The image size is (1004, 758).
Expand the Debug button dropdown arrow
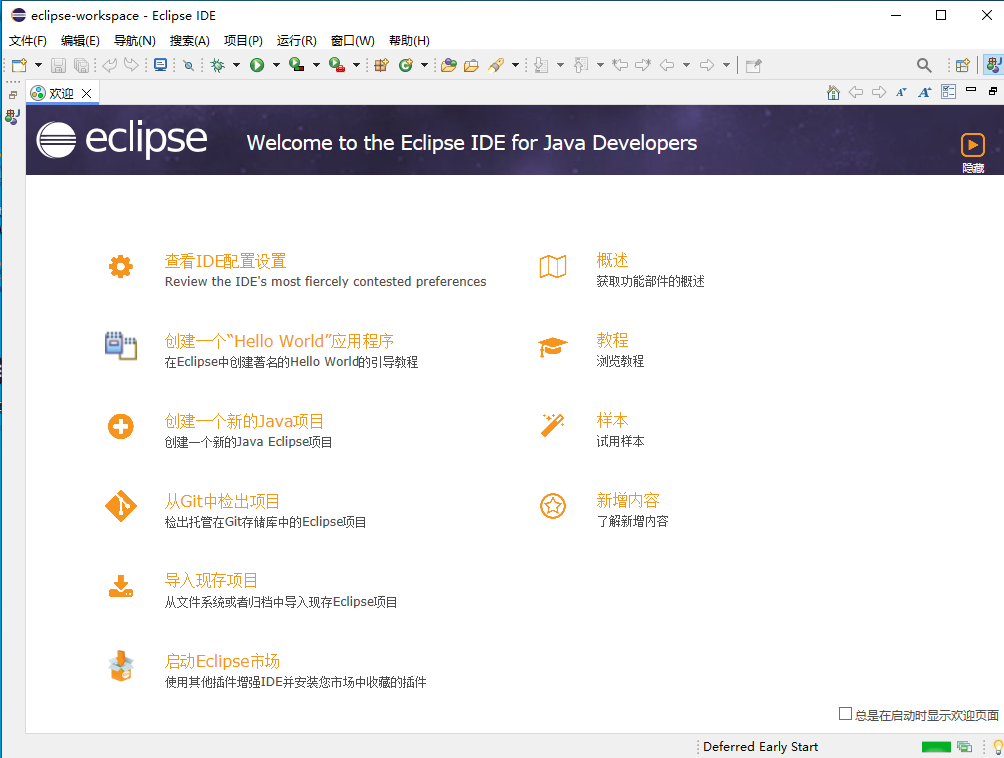236,65
